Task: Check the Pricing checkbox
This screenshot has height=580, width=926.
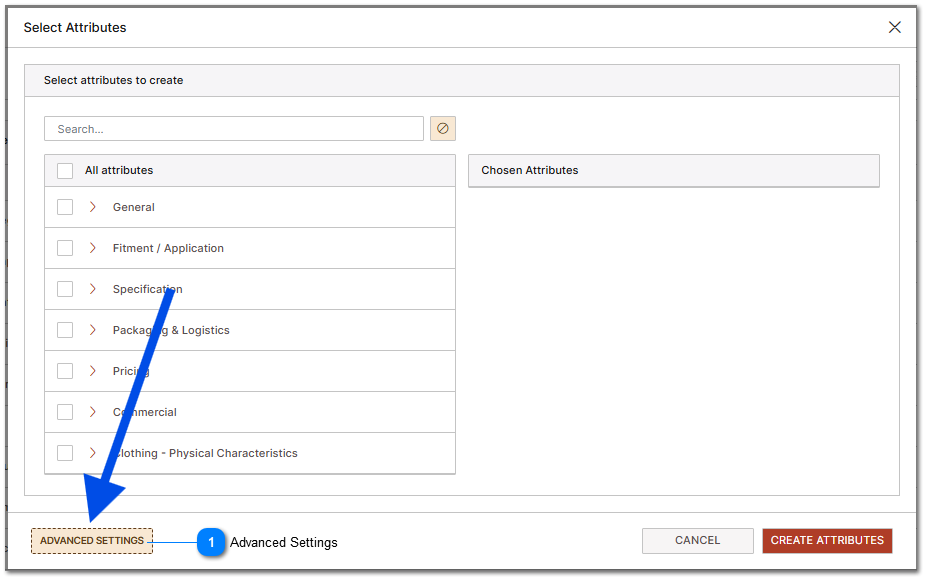Action: click(x=65, y=371)
